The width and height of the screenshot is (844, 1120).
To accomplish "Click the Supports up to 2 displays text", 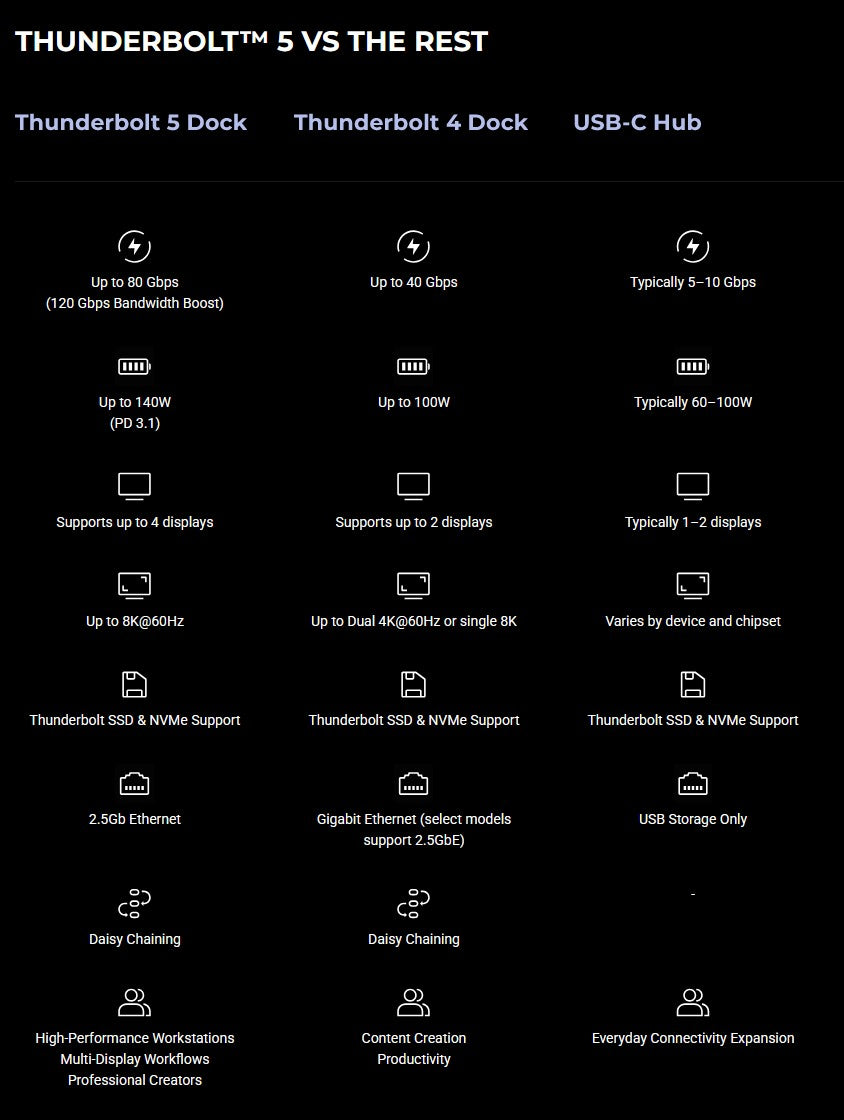I will [x=413, y=522].
